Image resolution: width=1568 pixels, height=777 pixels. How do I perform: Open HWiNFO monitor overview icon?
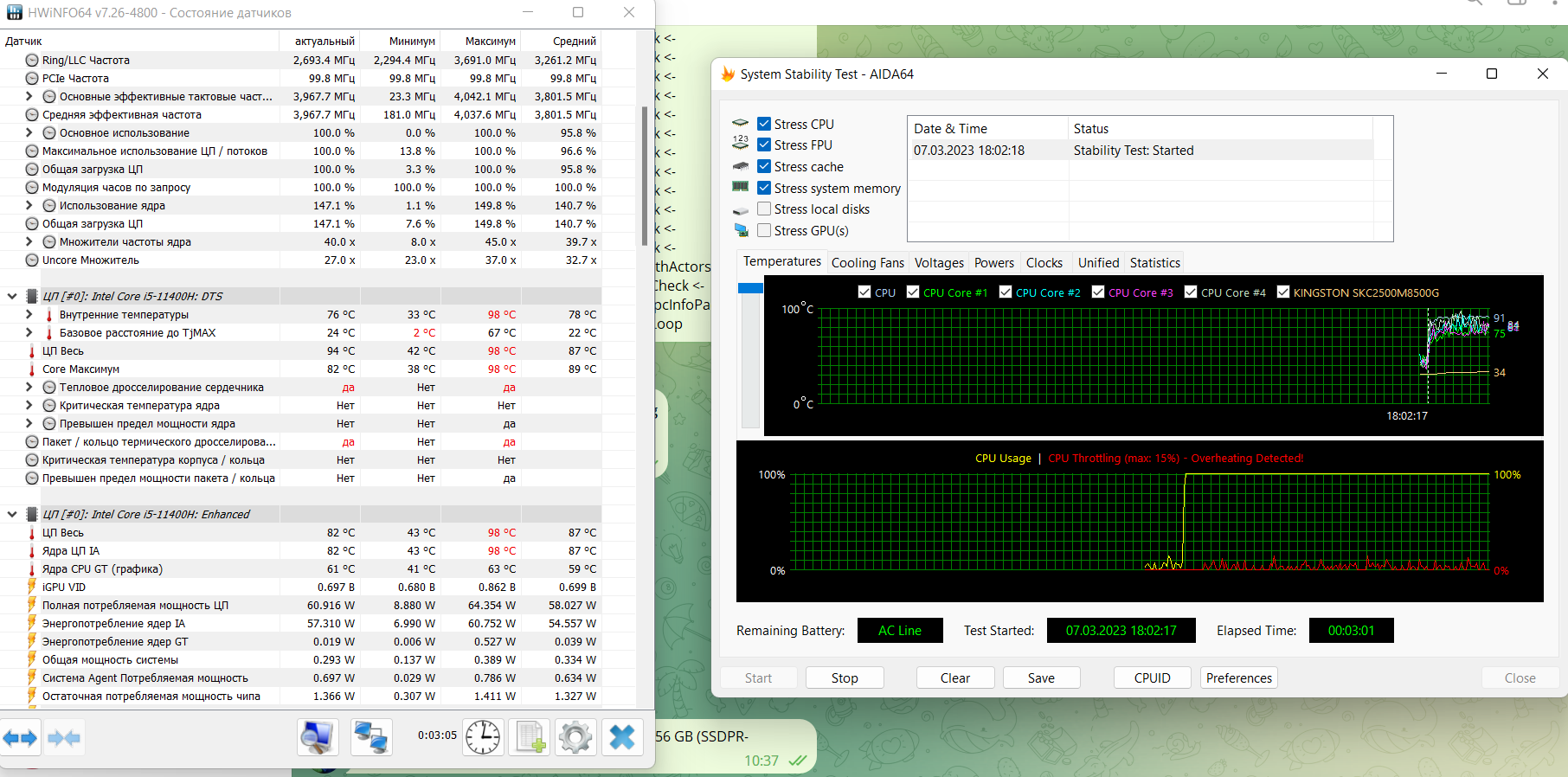coord(318,737)
